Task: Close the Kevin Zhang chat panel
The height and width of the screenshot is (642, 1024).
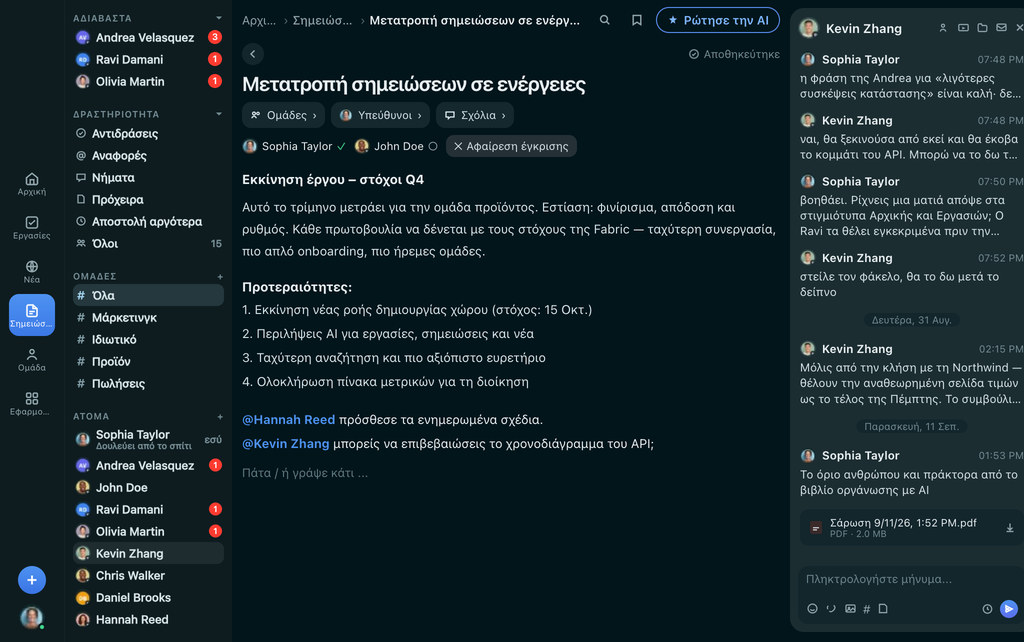Action: 1019,27
